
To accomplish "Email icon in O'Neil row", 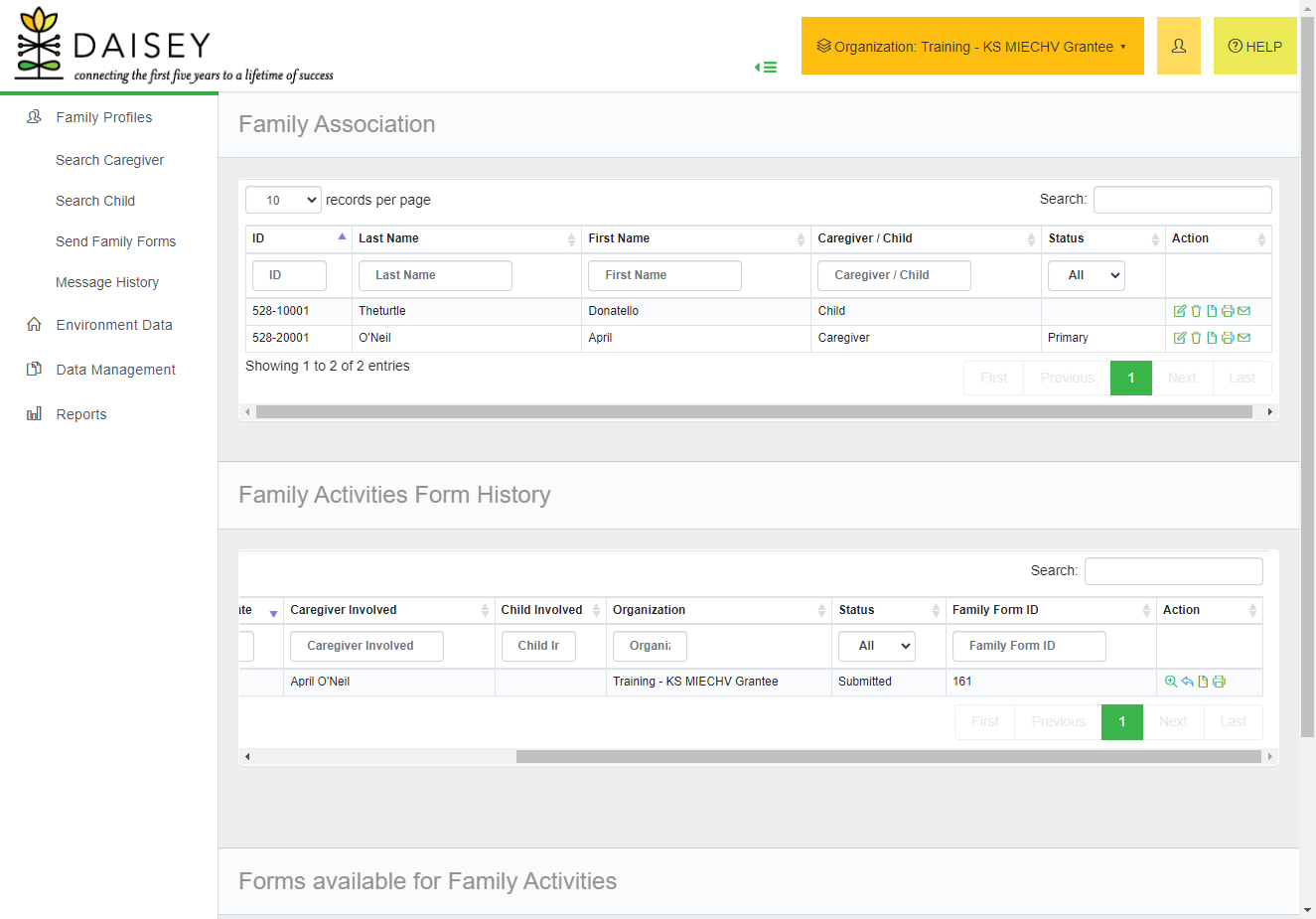I will pos(1243,338).
